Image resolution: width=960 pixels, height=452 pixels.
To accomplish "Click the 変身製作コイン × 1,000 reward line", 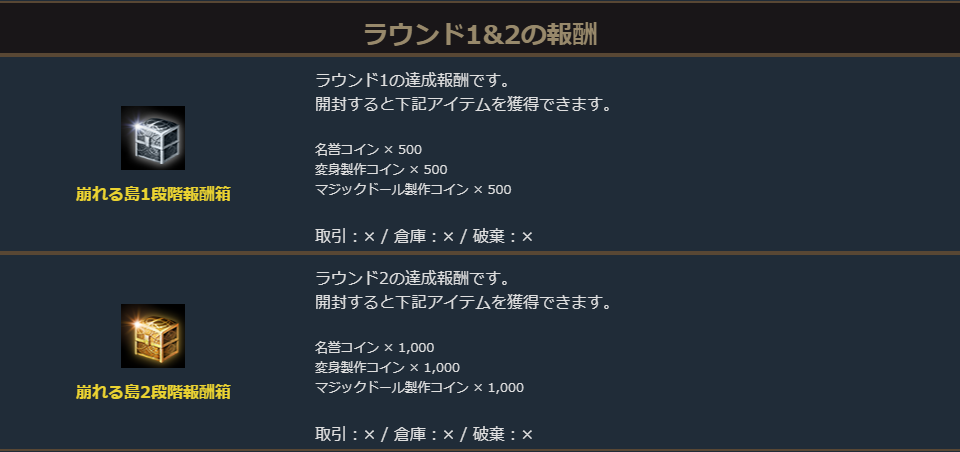I will 387,367.
